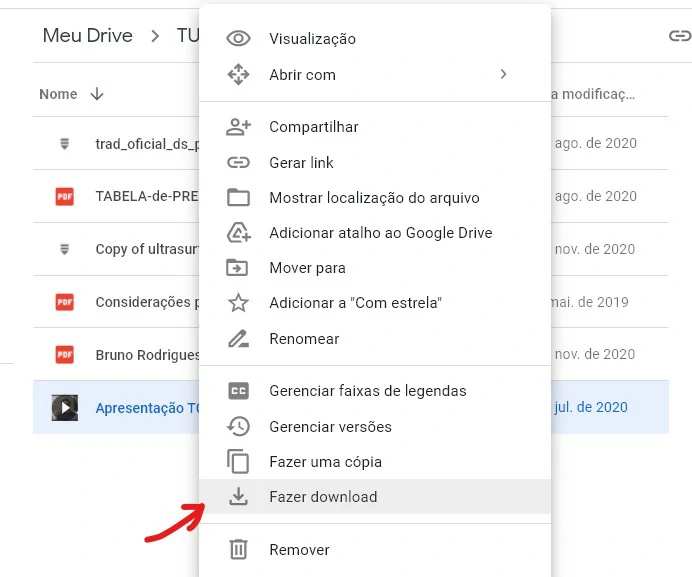Click the Drive shortcut icon with plus
The height and width of the screenshot is (577, 692).
pyautogui.click(x=238, y=233)
